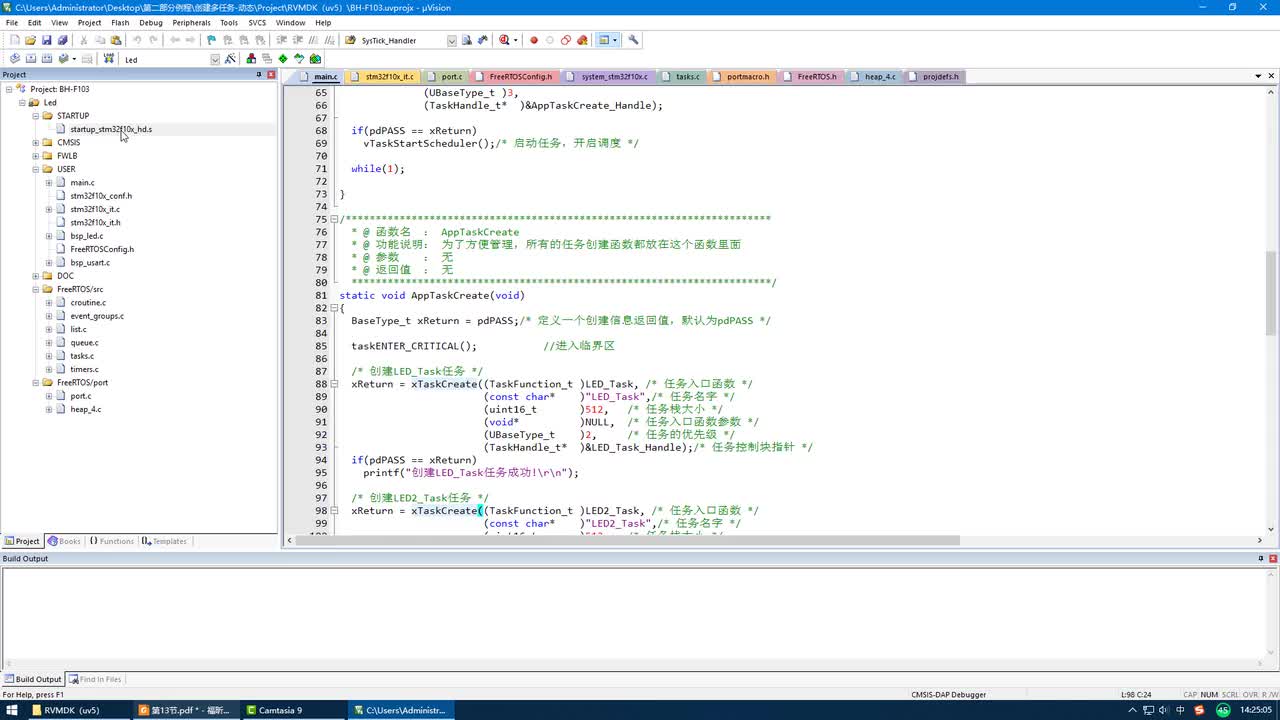Collapse the USER group
Viewport: 1280px width, 720px height.
click(35, 169)
